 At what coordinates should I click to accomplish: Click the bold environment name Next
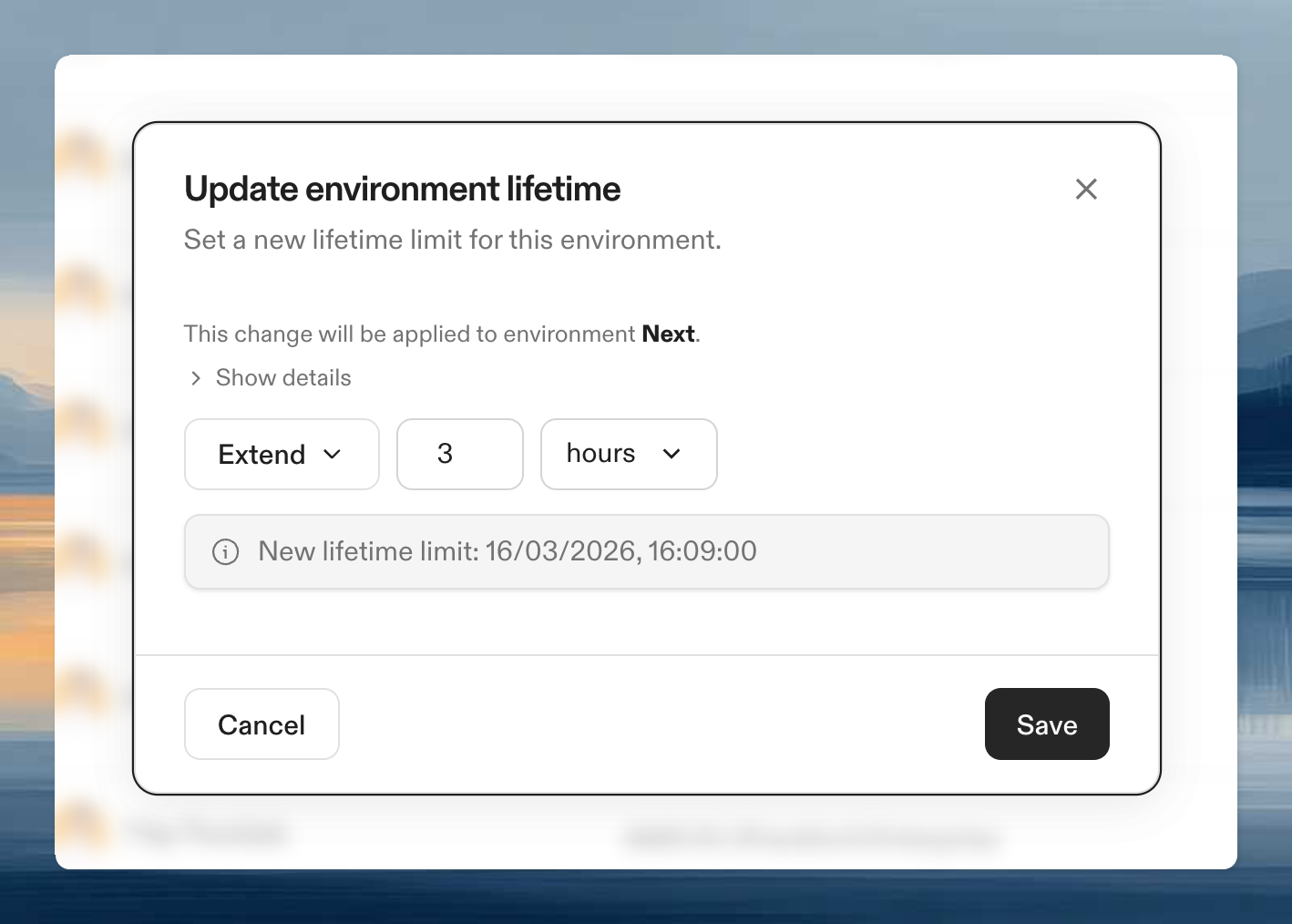[x=668, y=334]
